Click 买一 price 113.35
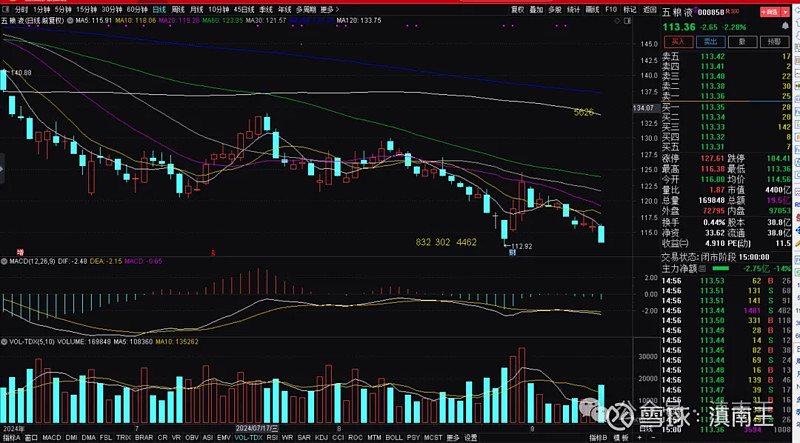 click(712, 107)
